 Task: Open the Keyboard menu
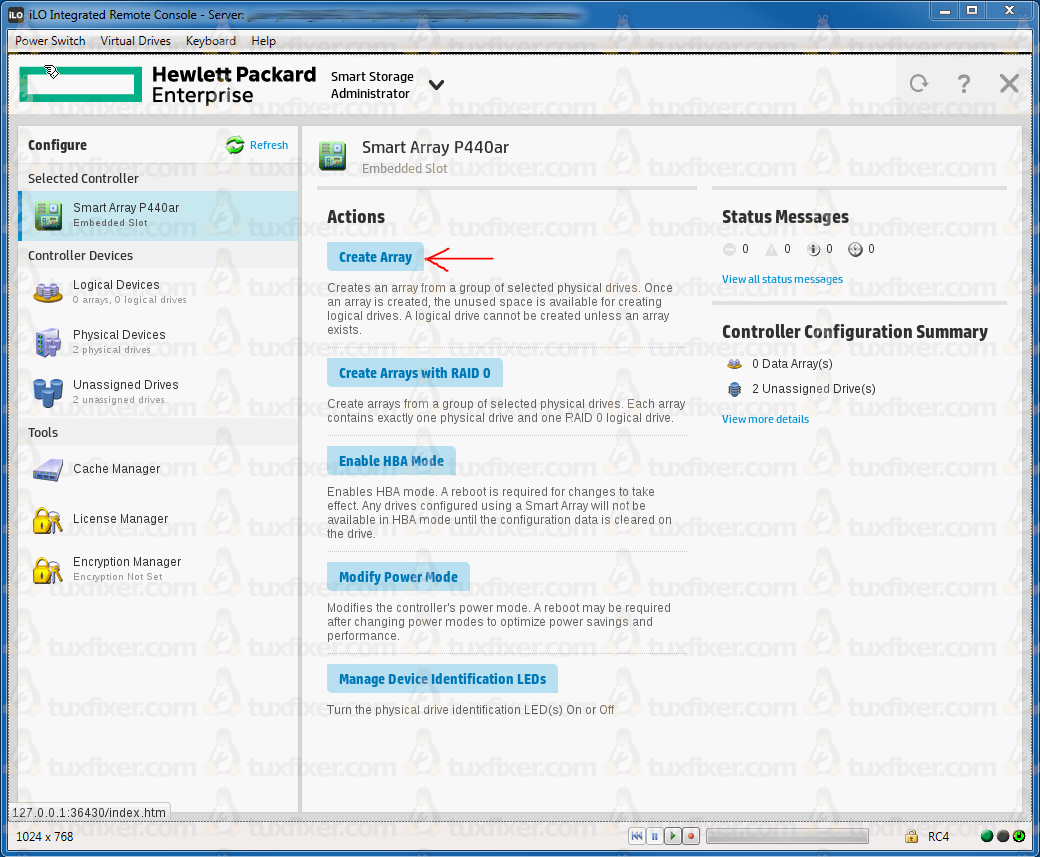211,41
